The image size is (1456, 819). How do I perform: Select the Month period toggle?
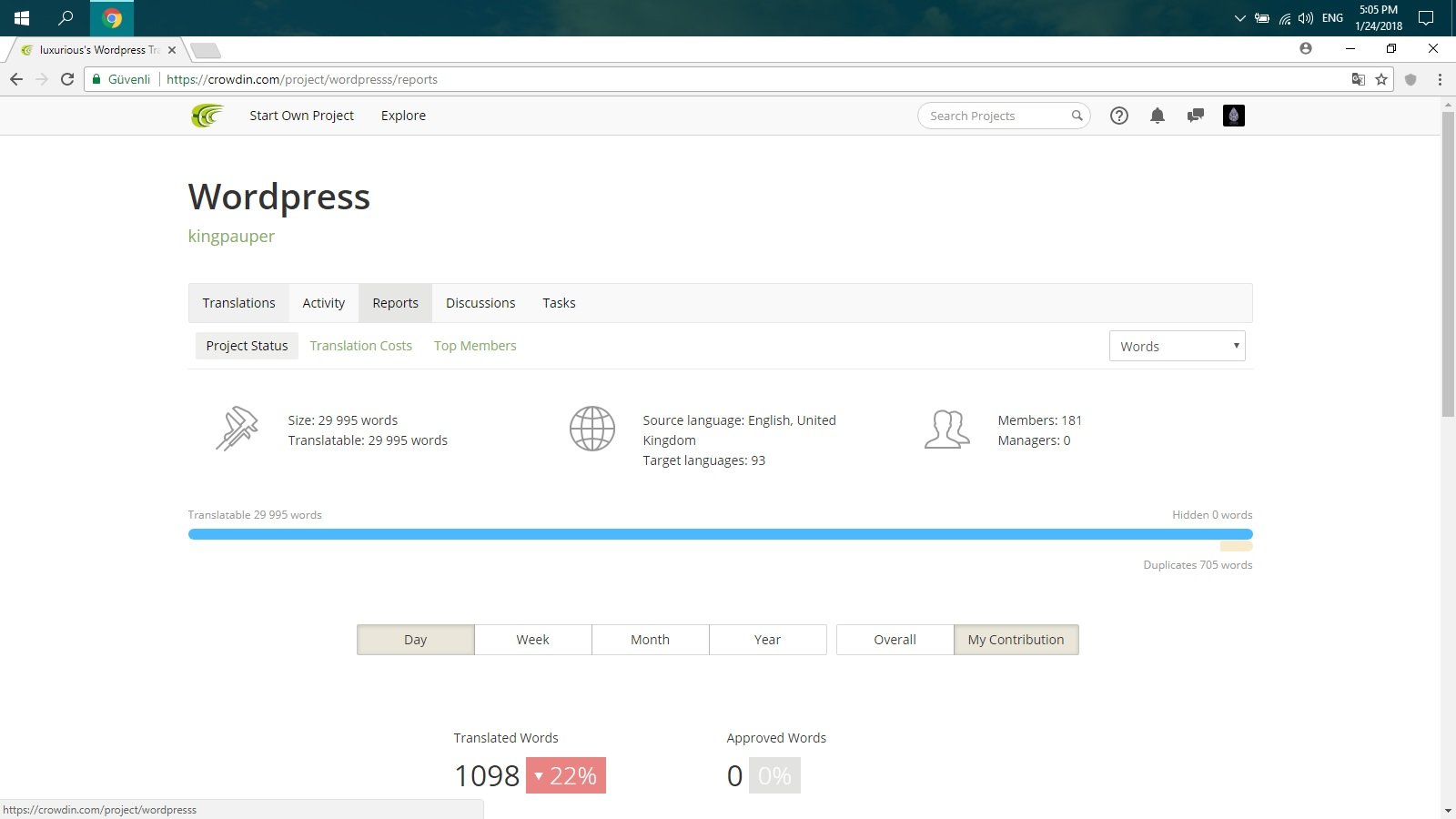coord(650,640)
